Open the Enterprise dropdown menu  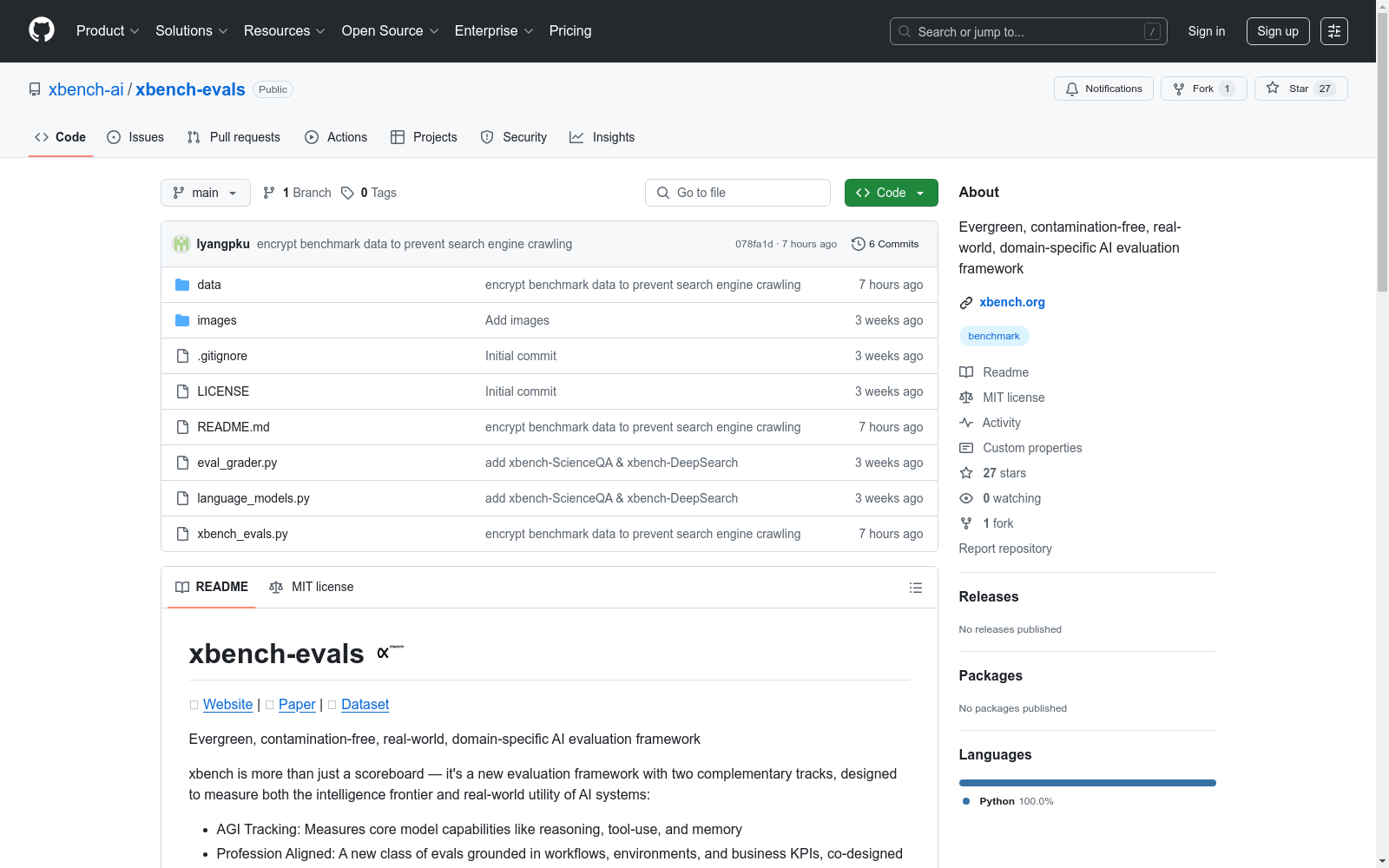494,31
